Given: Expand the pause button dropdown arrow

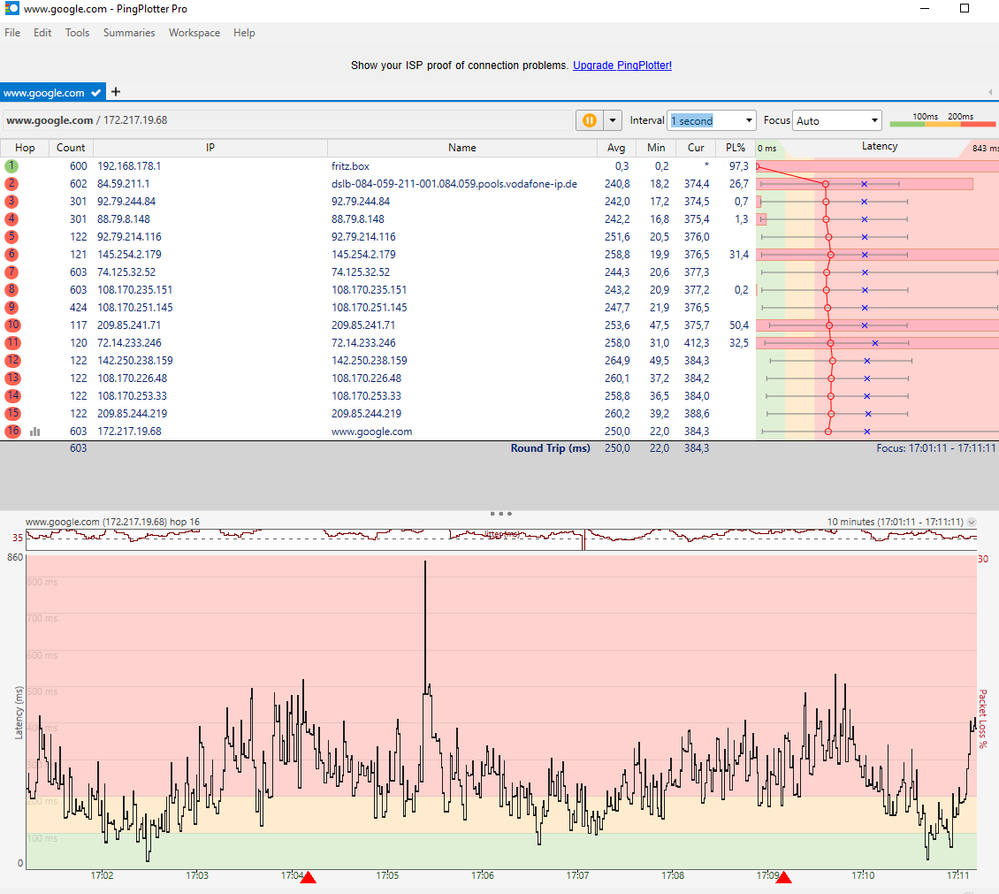Looking at the screenshot, I should click(613, 120).
